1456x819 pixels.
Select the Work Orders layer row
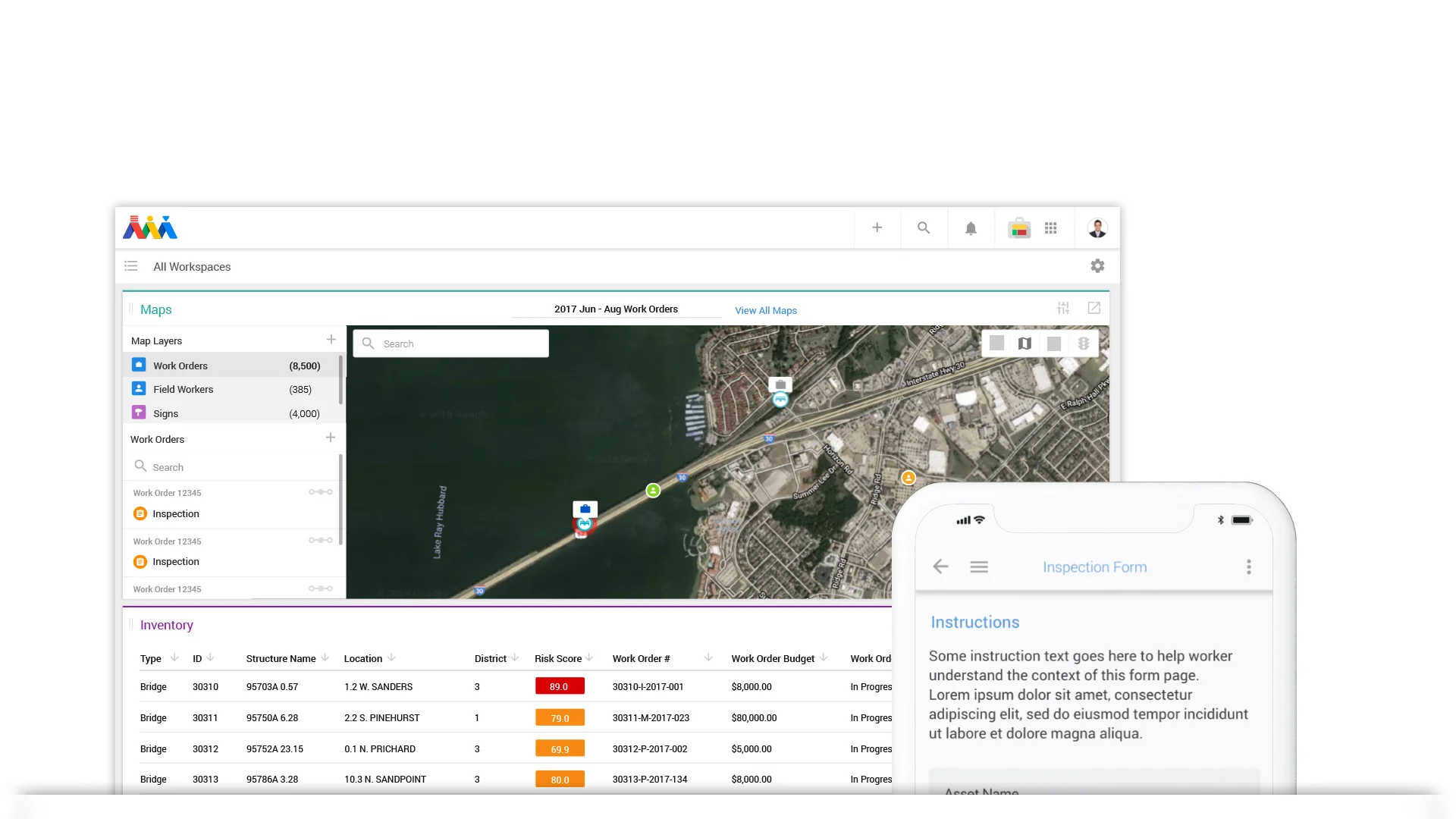pyautogui.click(x=231, y=366)
